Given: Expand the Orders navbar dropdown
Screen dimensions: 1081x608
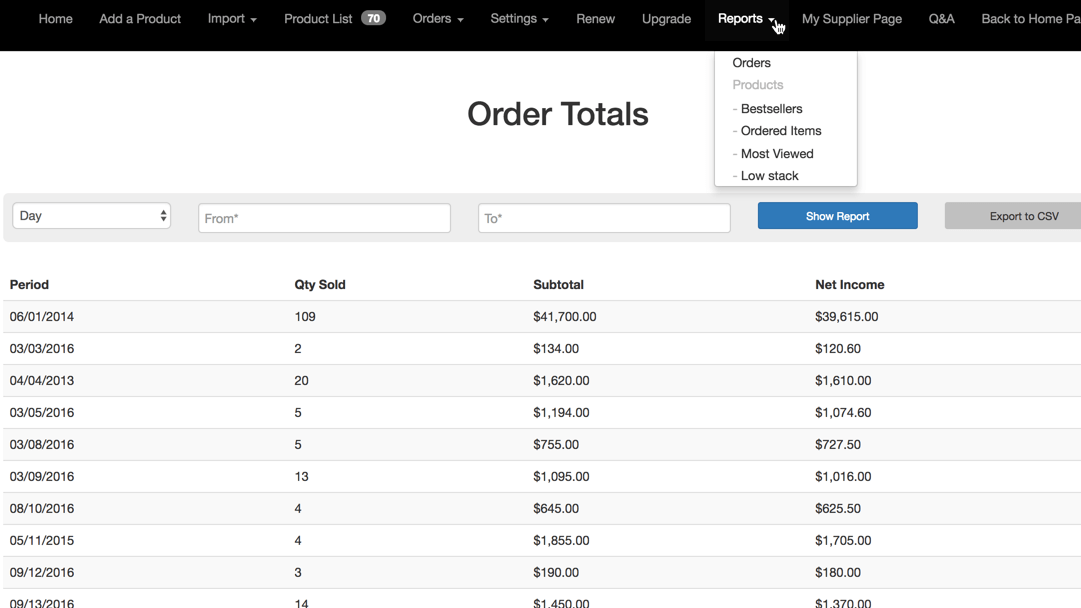Looking at the screenshot, I should click(x=437, y=19).
